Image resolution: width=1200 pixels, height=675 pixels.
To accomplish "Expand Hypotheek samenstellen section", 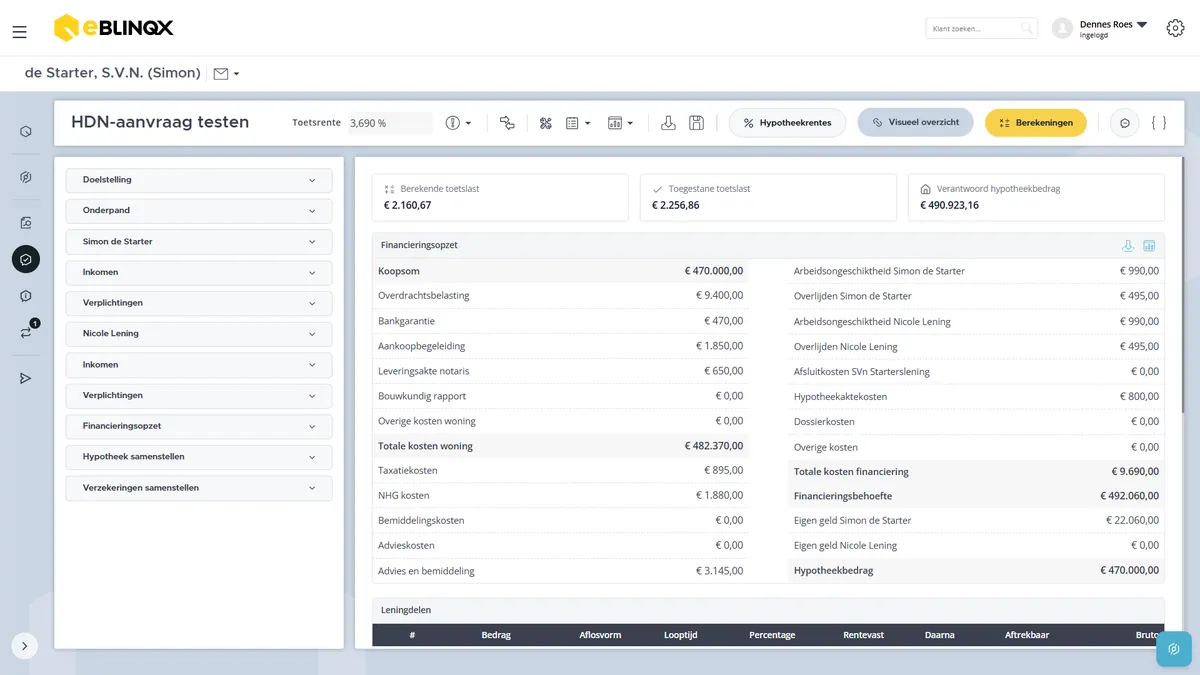I will coord(199,457).
